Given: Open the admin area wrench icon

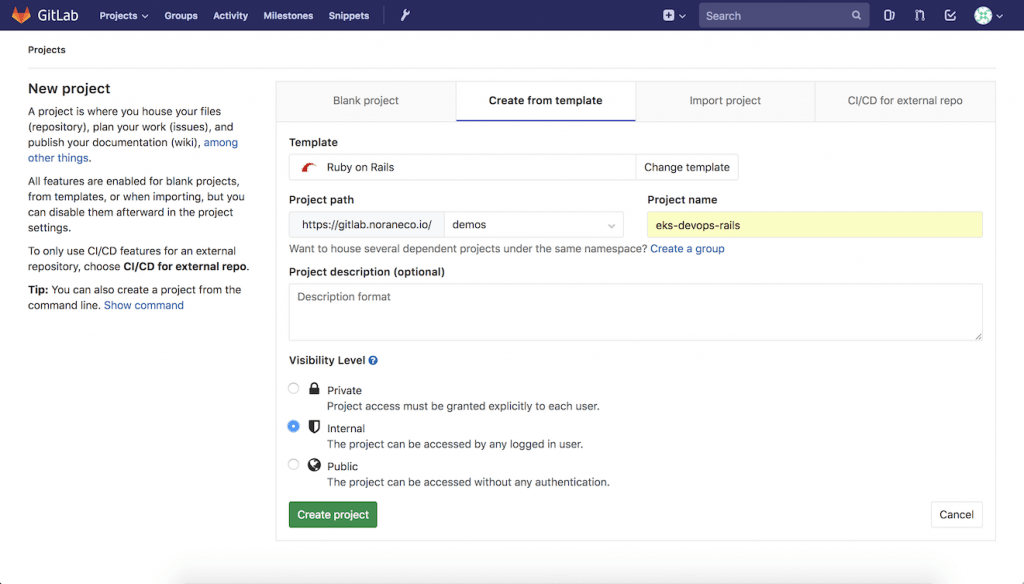Looking at the screenshot, I should point(405,15).
